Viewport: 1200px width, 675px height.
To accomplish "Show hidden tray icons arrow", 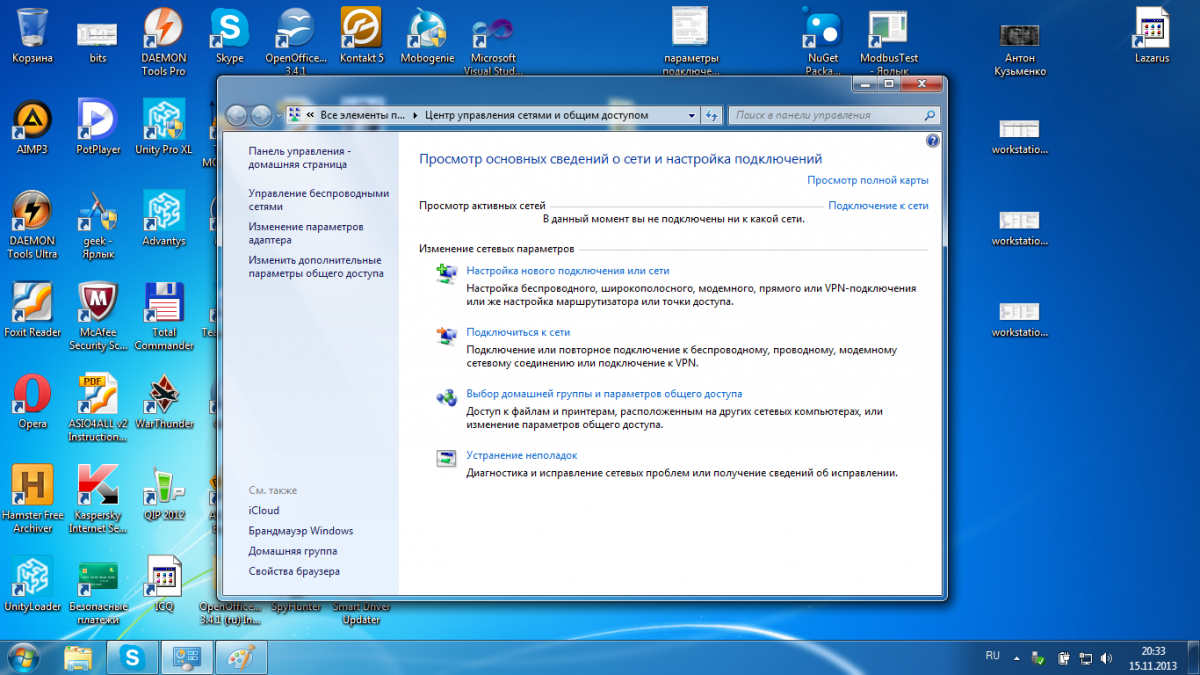I will (x=1017, y=658).
